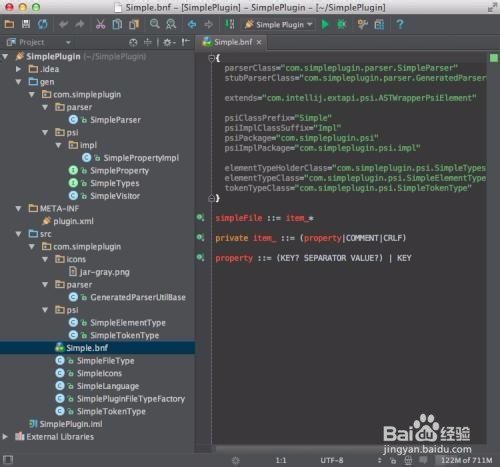Toggle the read-only lock icon in status bar
This screenshot has width=500, height=467.
point(393,460)
